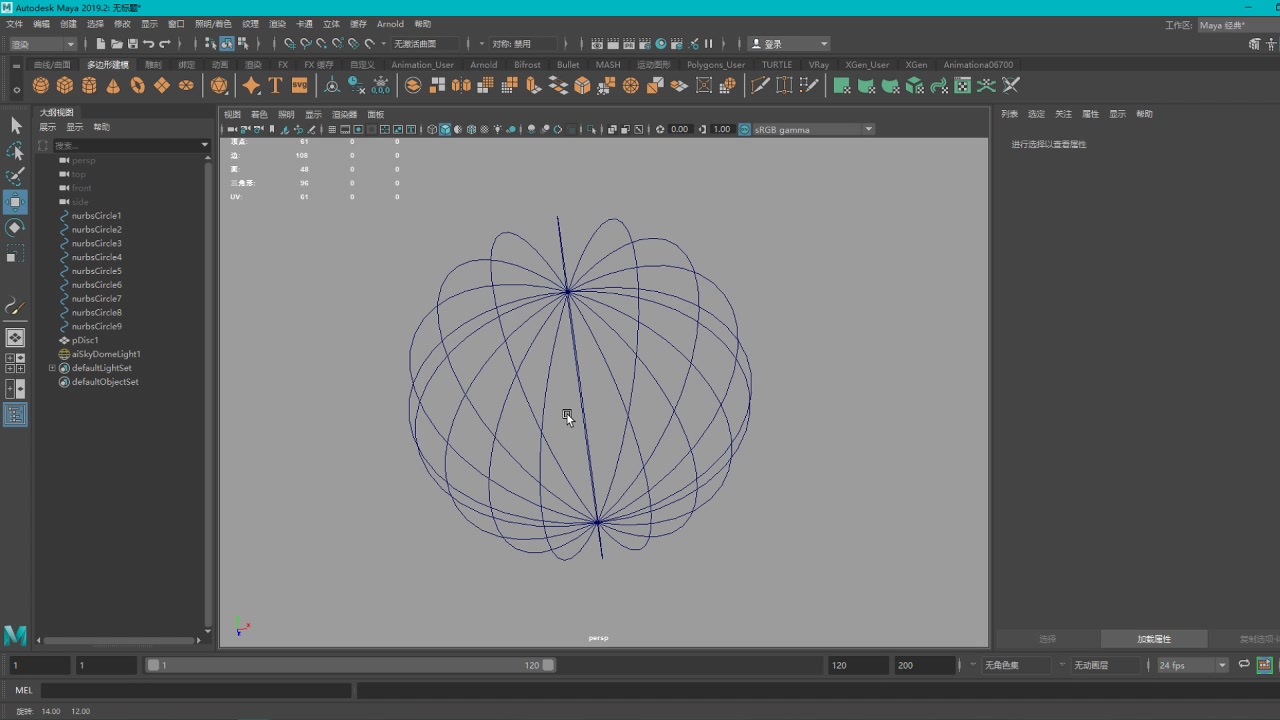This screenshot has height=720, width=1280.
Task: Toggle the auto keyframe button
Action: point(1264,665)
